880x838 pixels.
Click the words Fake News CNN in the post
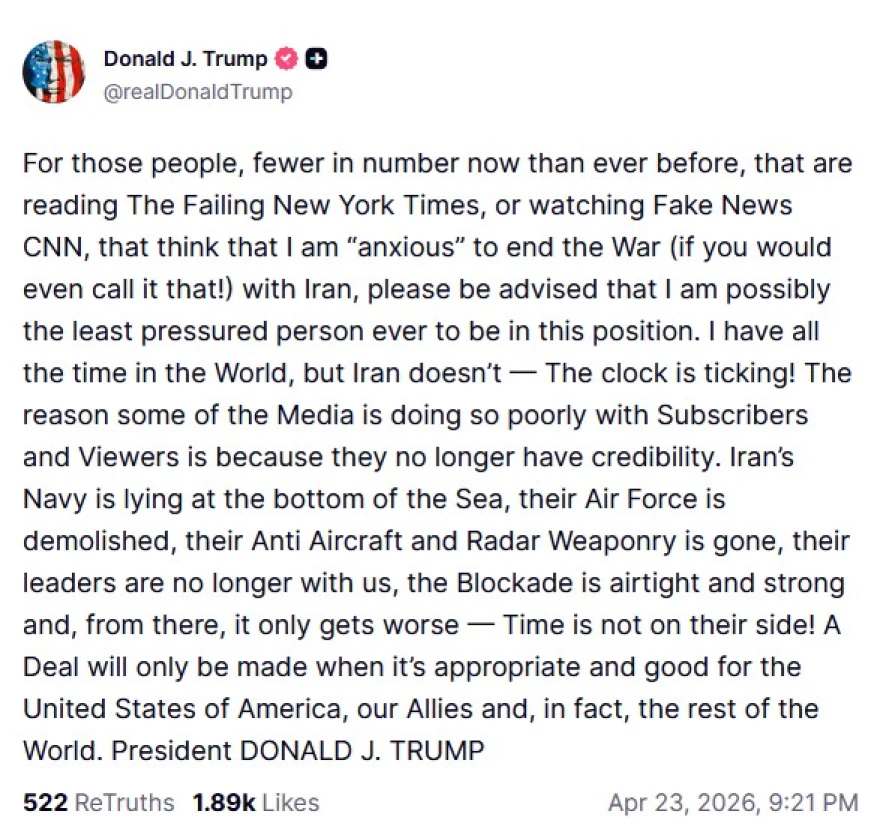712,206
